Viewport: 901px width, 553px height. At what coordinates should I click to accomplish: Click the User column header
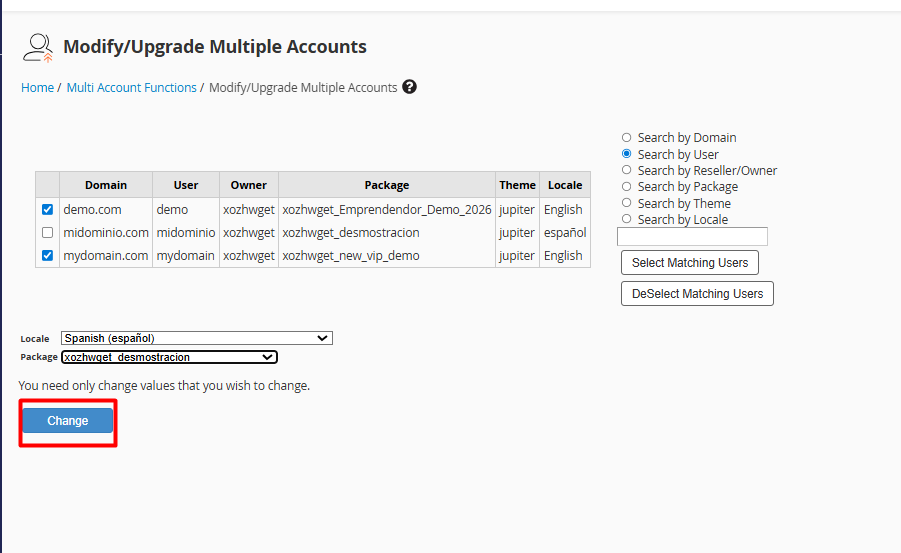(186, 185)
